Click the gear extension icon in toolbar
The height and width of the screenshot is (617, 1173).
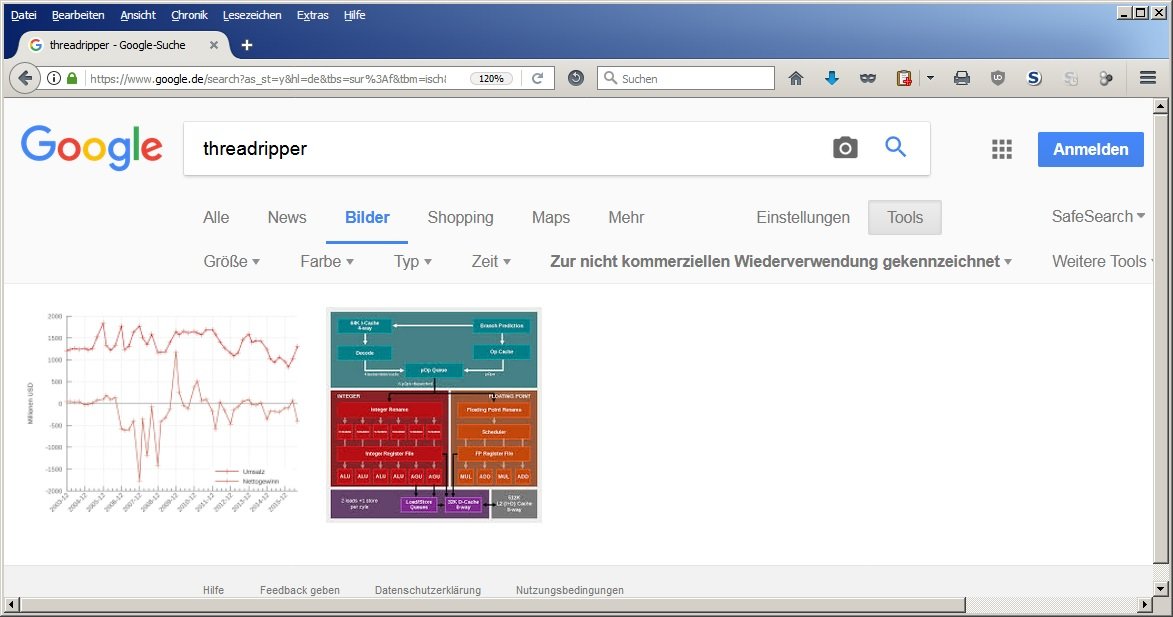(1106, 78)
